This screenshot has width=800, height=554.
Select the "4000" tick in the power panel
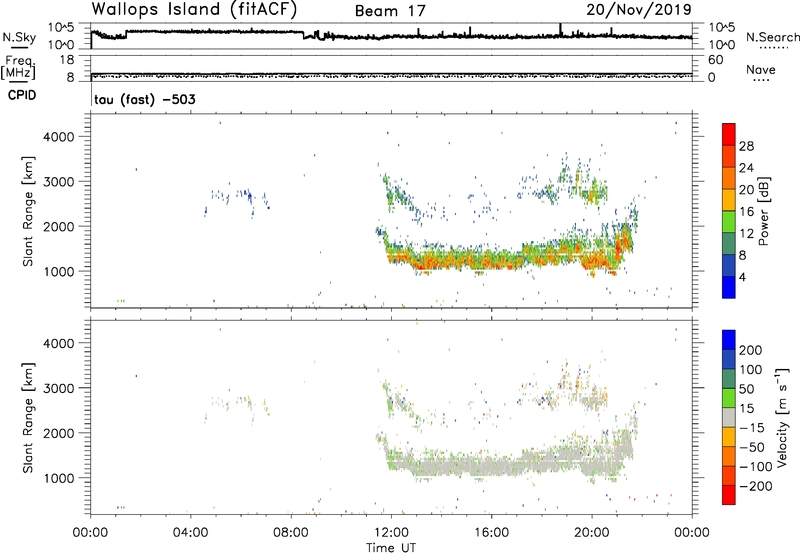tap(58, 137)
